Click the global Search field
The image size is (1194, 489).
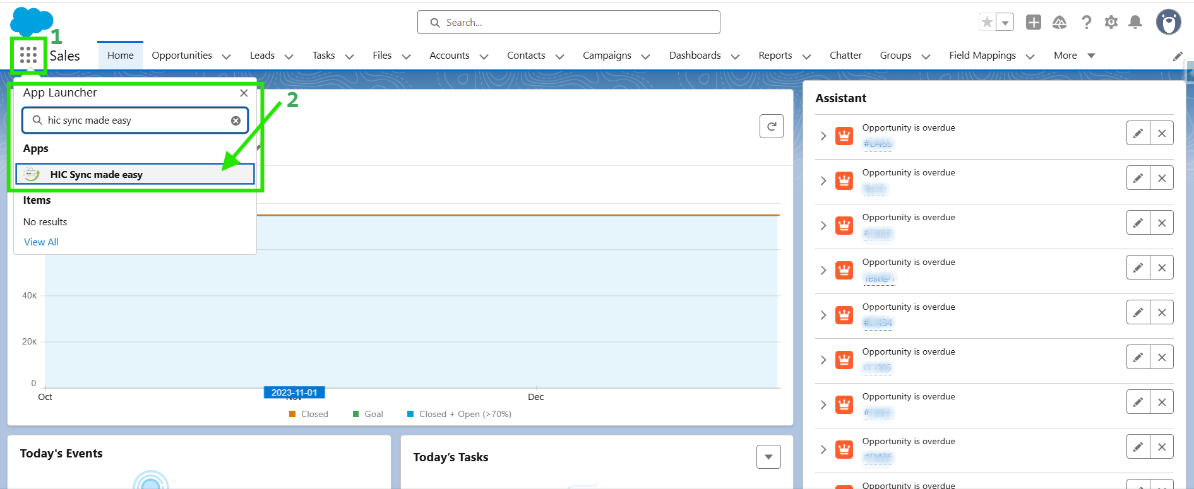[x=568, y=22]
